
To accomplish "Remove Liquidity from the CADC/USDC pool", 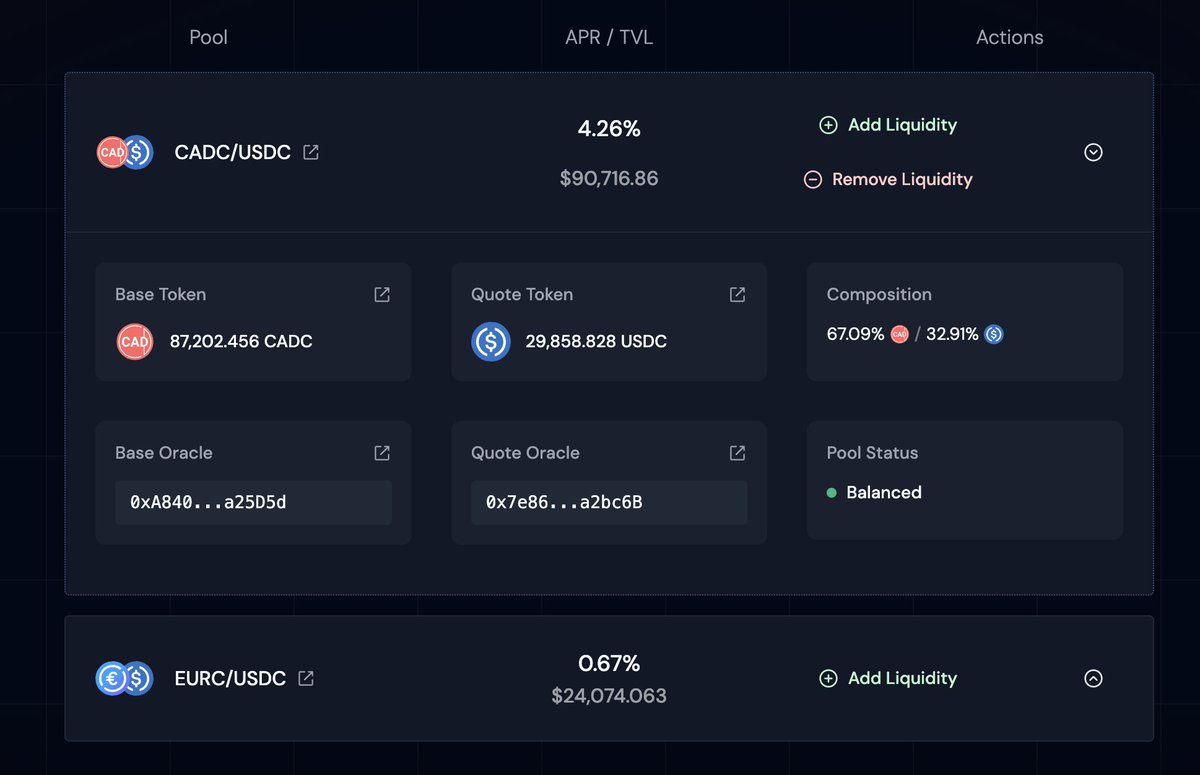I will click(x=888, y=179).
